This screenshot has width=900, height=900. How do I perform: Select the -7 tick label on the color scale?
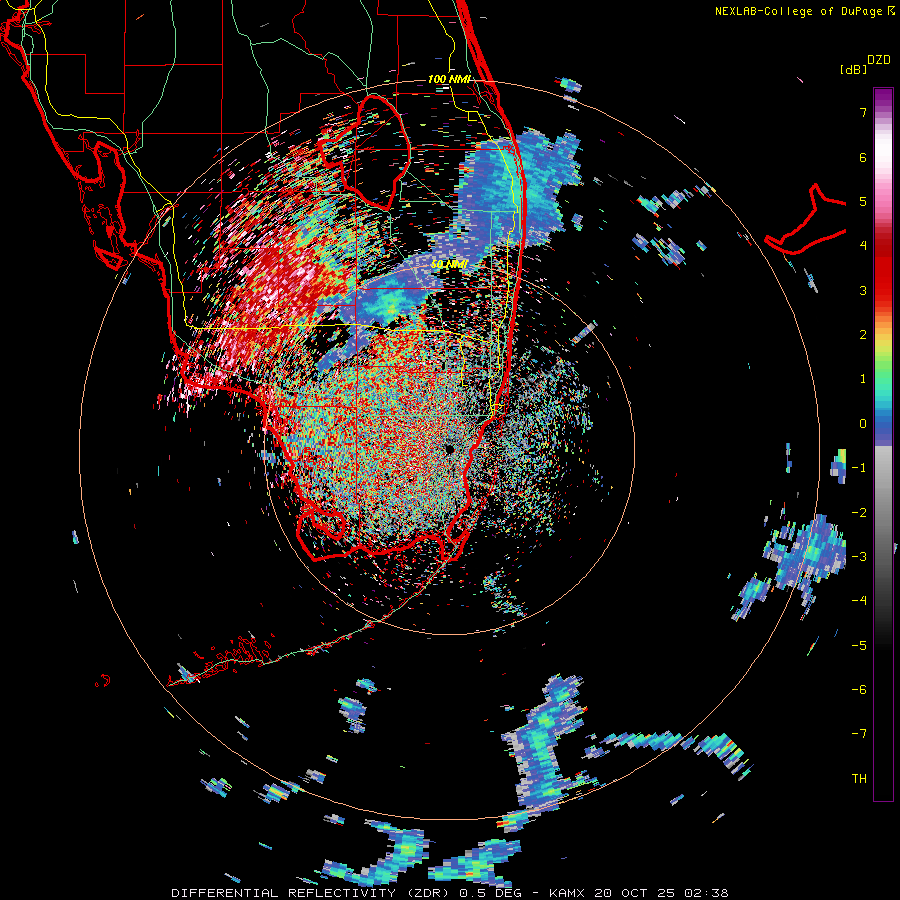(x=859, y=734)
